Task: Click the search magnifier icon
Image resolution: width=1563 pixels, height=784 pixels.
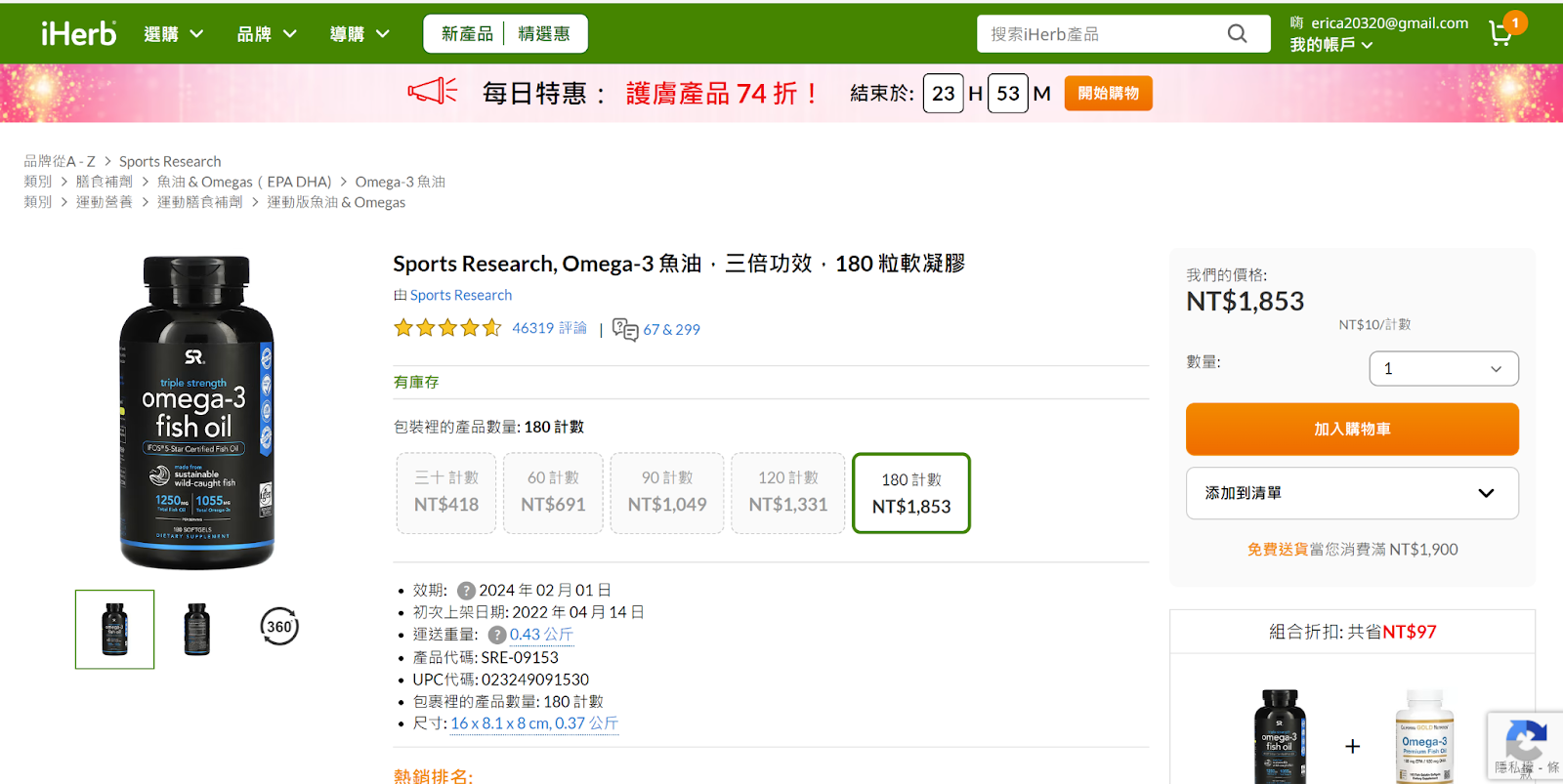Action: [x=1237, y=34]
